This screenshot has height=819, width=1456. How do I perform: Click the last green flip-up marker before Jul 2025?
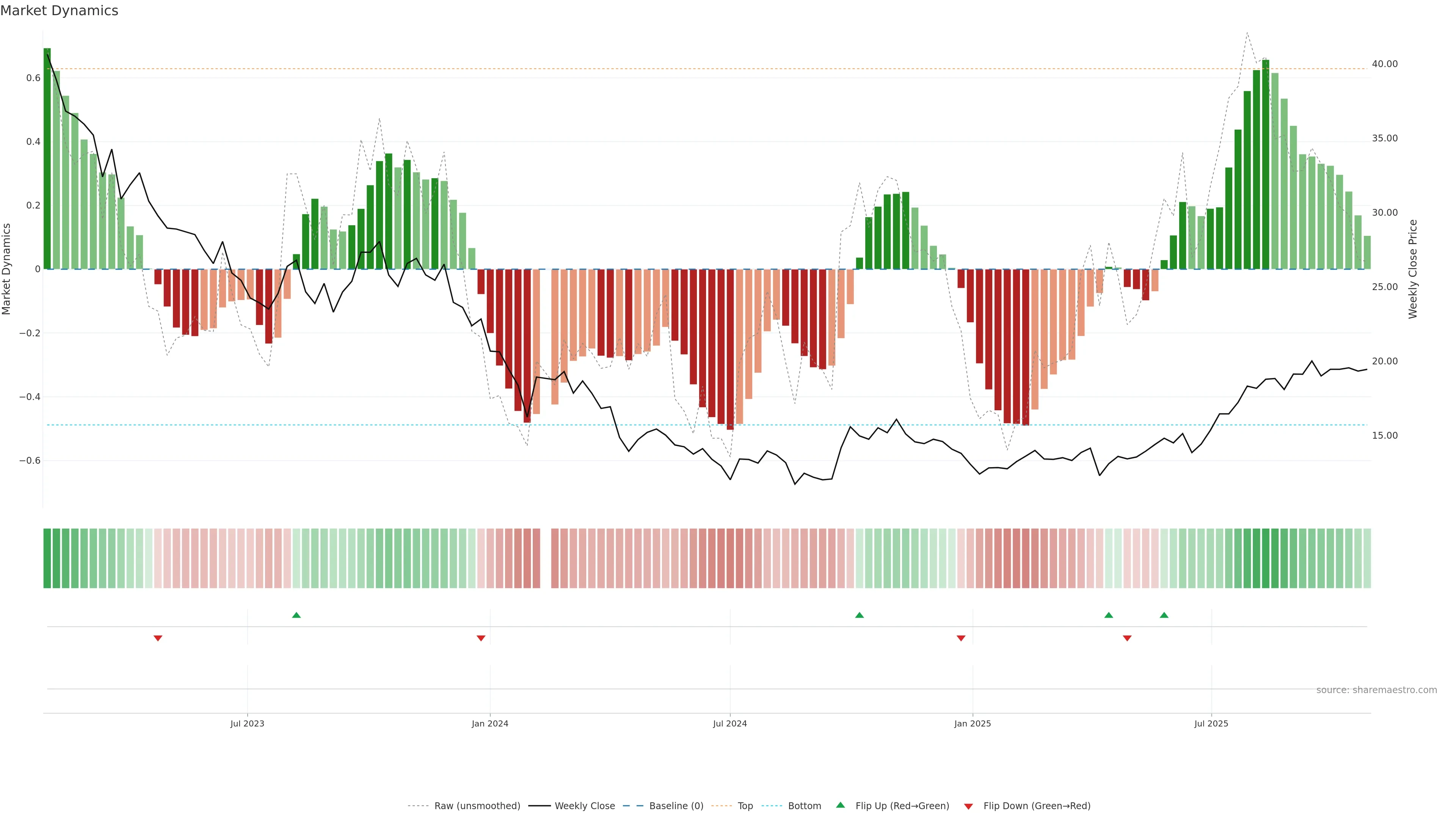click(1164, 615)
